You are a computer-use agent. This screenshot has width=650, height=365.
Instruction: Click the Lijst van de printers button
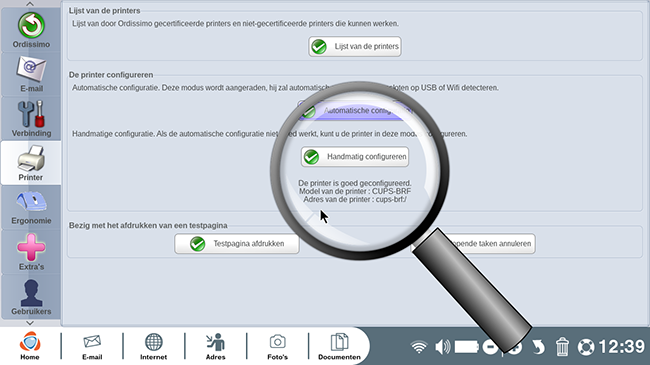point(355,46)
